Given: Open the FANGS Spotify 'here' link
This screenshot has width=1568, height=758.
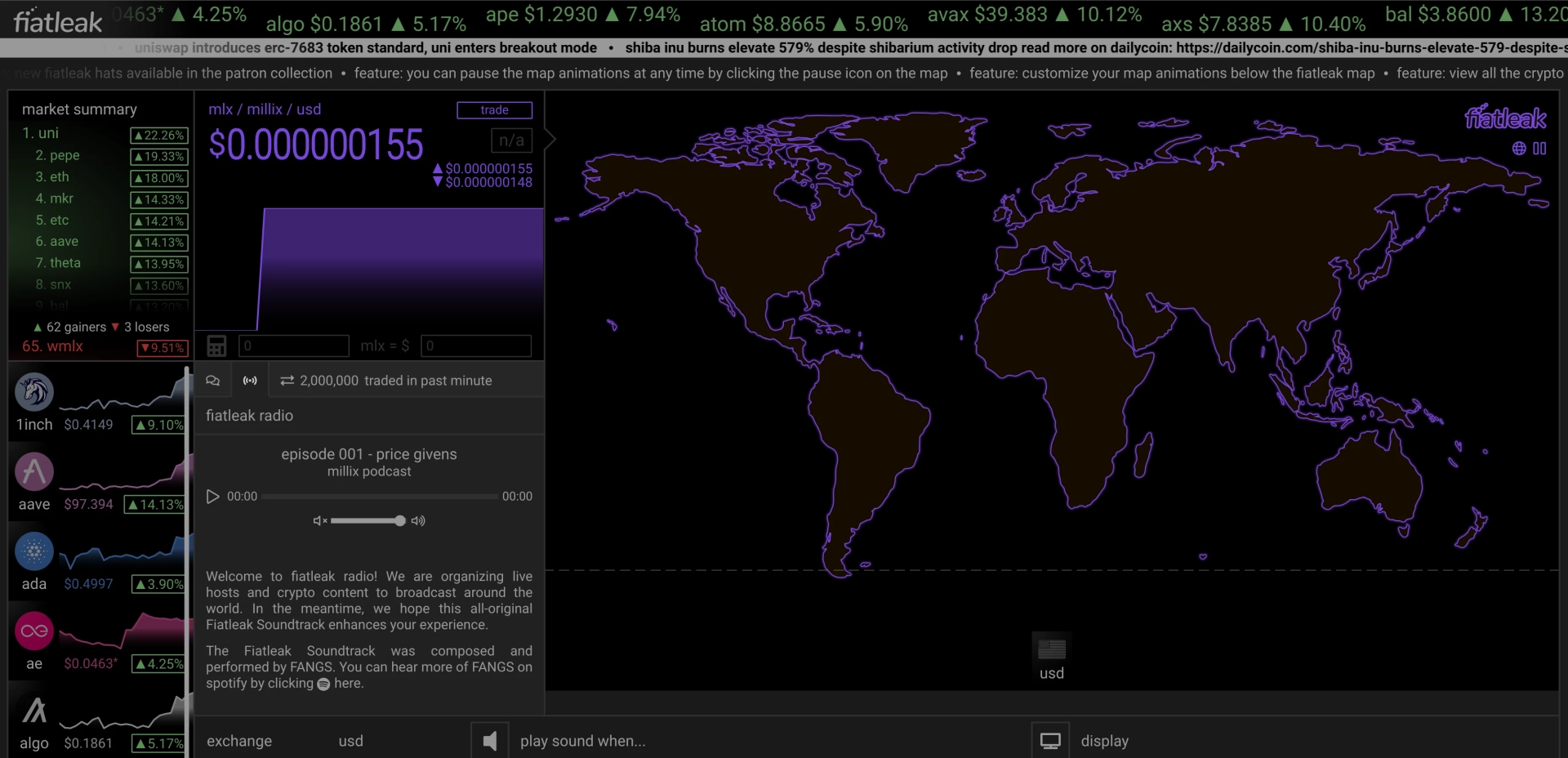Looking at the screenshot, I should click(349, 684).
